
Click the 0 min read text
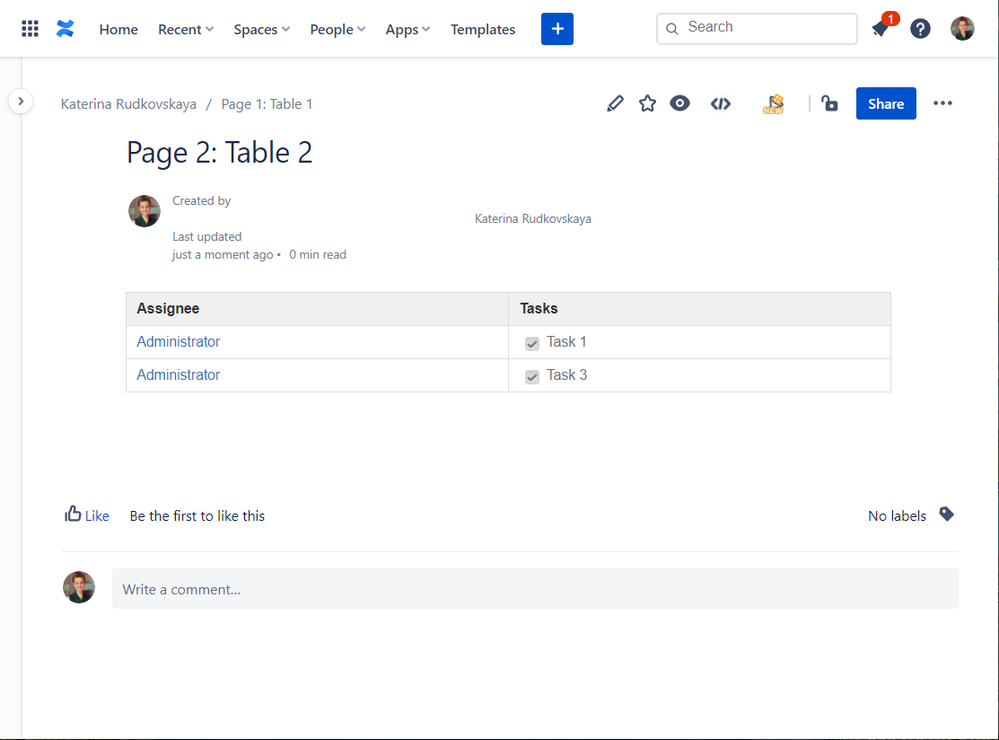coord(318,254)
